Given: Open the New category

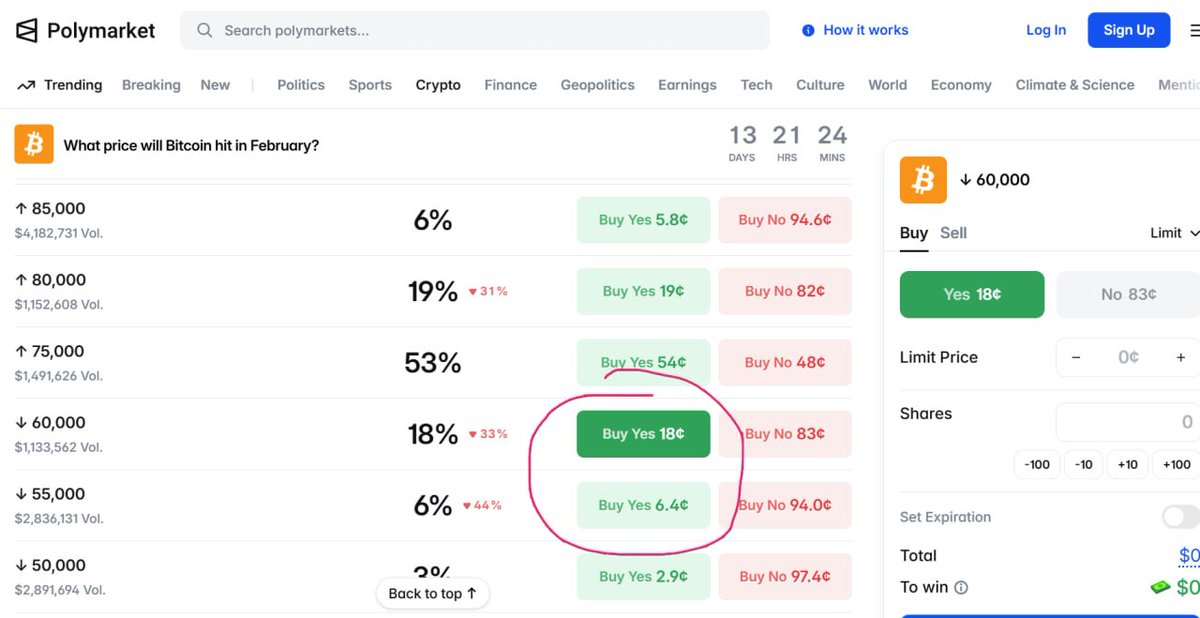Looking at the screenshot, I should [x=215, y=85].
